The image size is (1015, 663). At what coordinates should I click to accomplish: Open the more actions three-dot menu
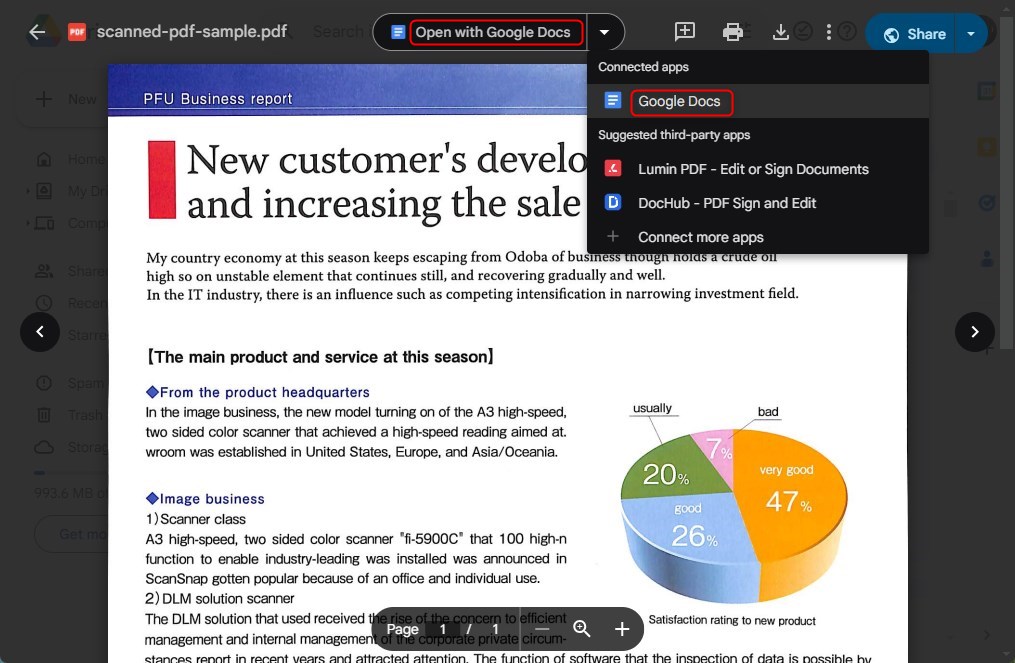(x=828, y=32)
